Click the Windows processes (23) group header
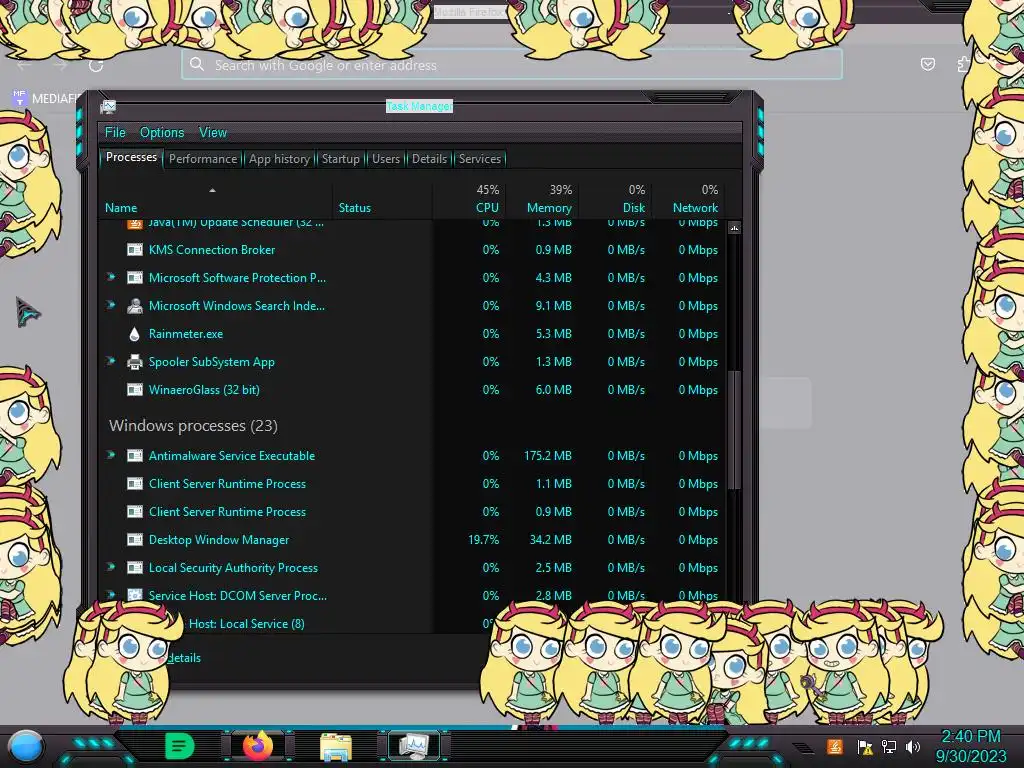 [x=193, y=426]
